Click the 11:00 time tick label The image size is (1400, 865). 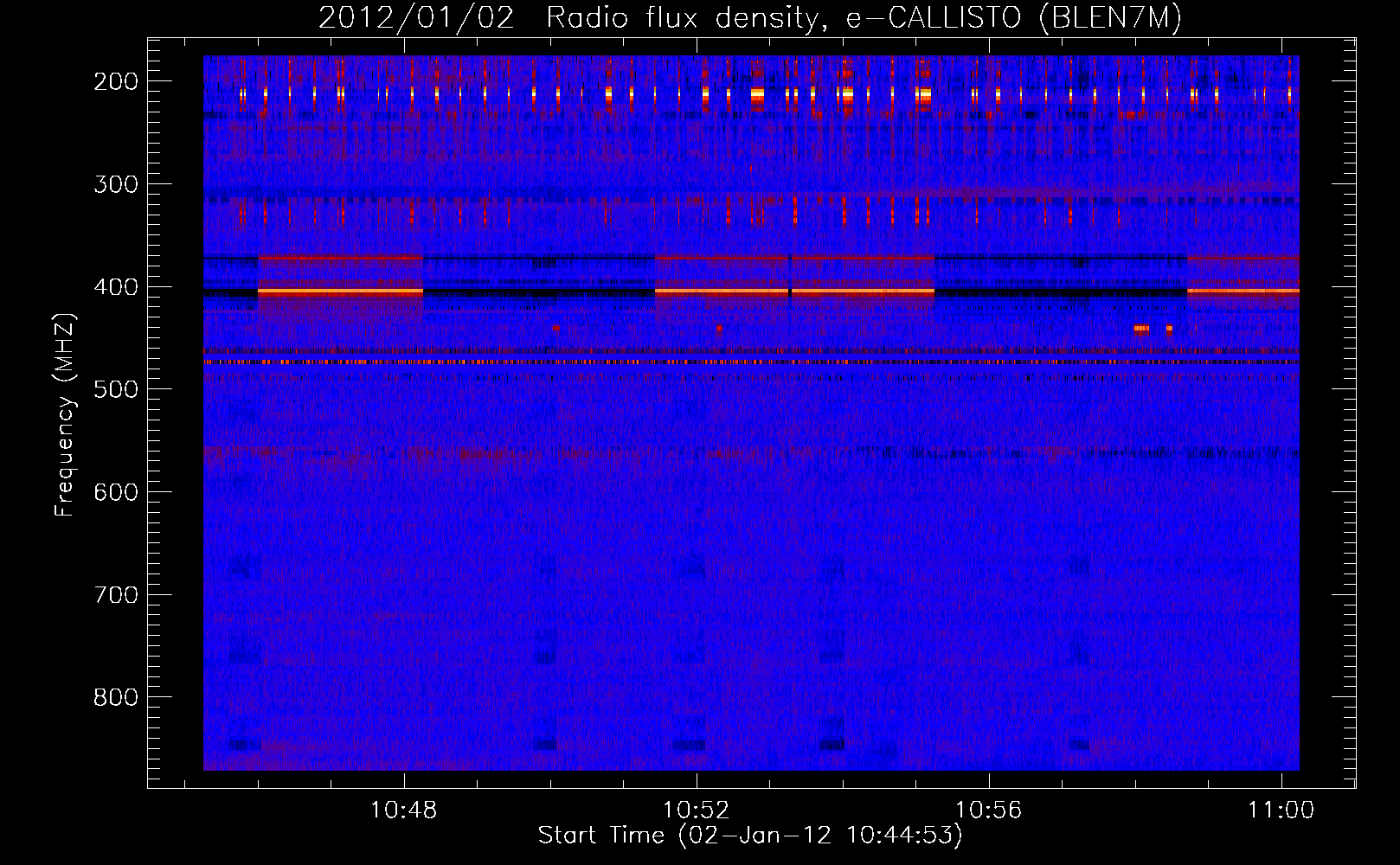tap(1281, 811)
